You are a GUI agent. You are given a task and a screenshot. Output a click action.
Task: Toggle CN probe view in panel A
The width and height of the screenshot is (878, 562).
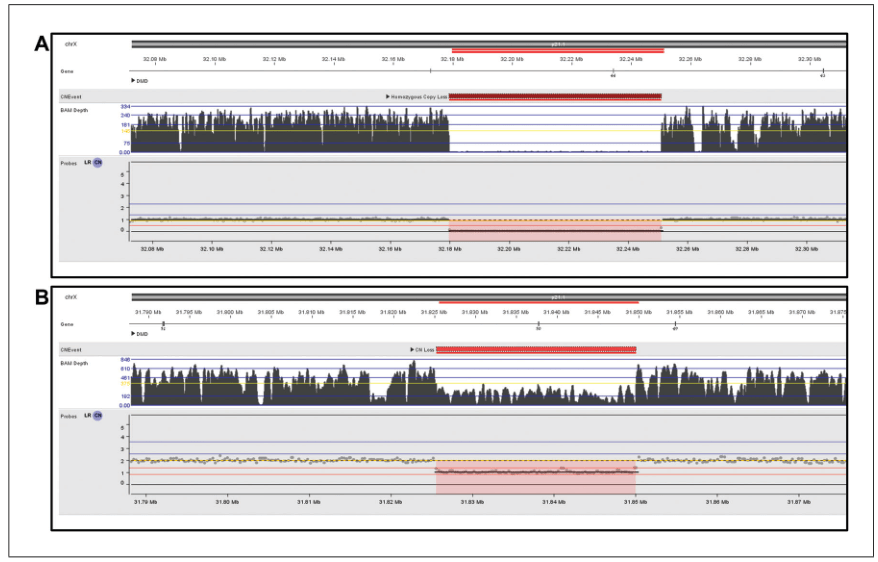pos(98,162)
